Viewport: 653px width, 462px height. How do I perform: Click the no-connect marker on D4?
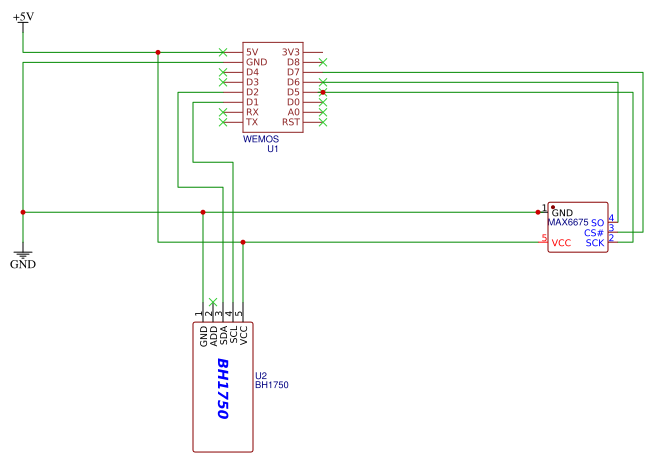[223, 72]
